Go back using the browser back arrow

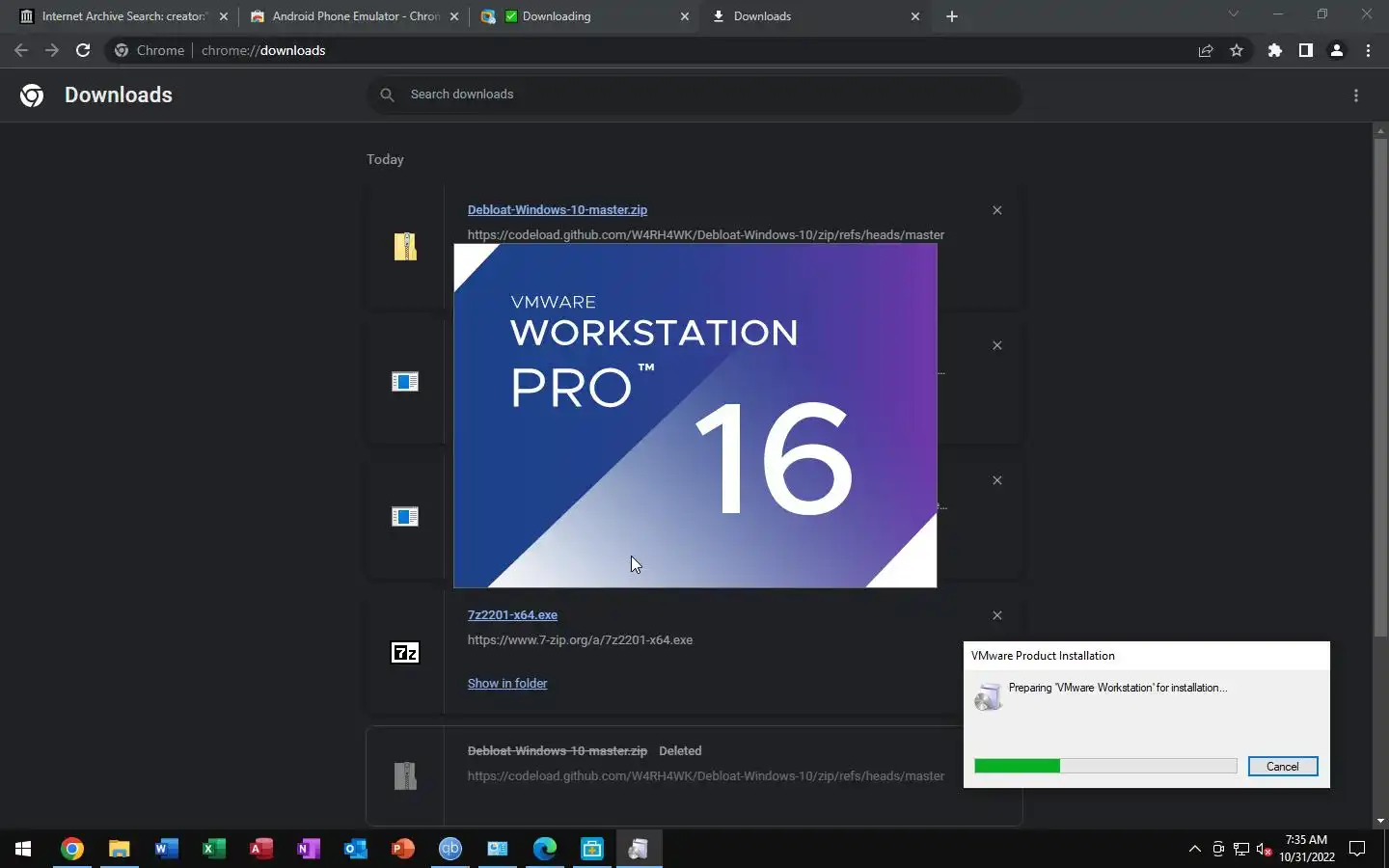[21, 50]
